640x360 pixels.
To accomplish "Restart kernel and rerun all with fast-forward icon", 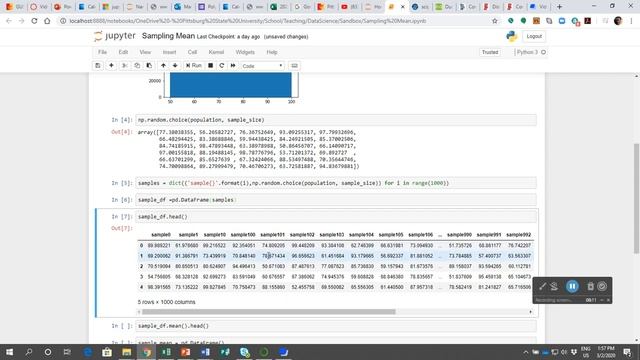I will pyautogui.click(x=233, y=66).
